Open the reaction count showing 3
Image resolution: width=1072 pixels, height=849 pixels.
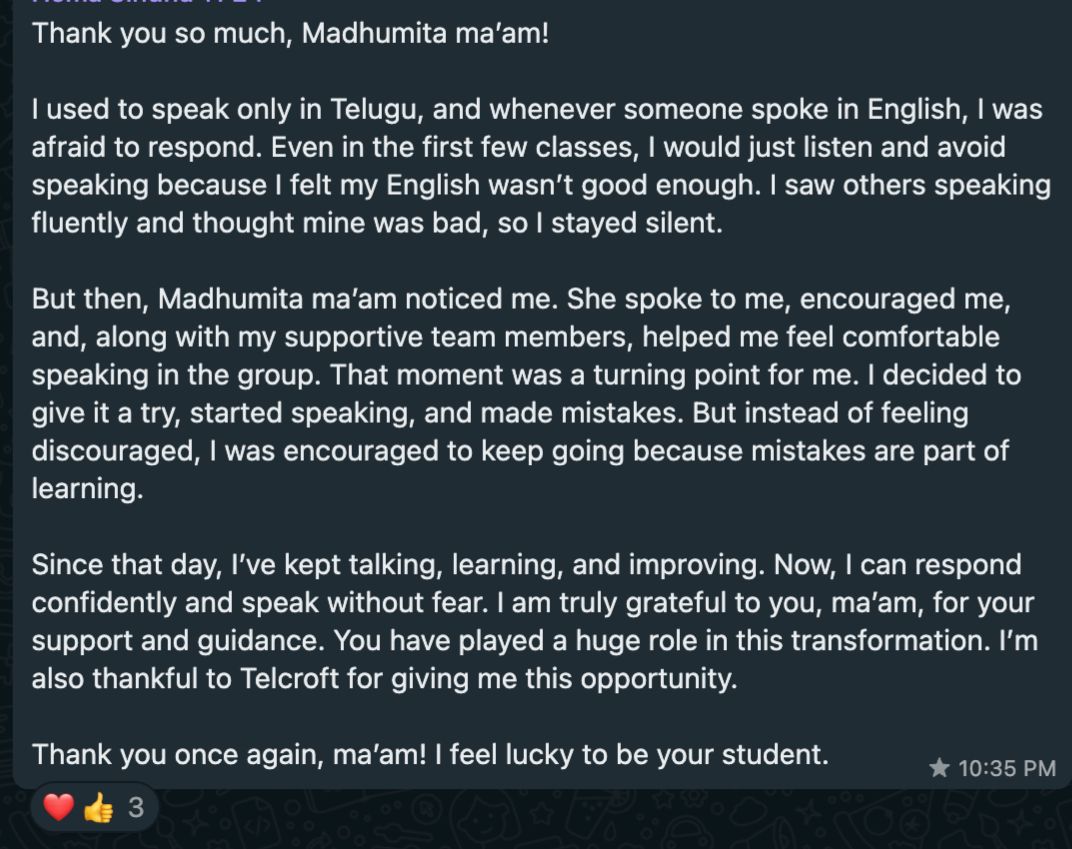click(136, 807)
